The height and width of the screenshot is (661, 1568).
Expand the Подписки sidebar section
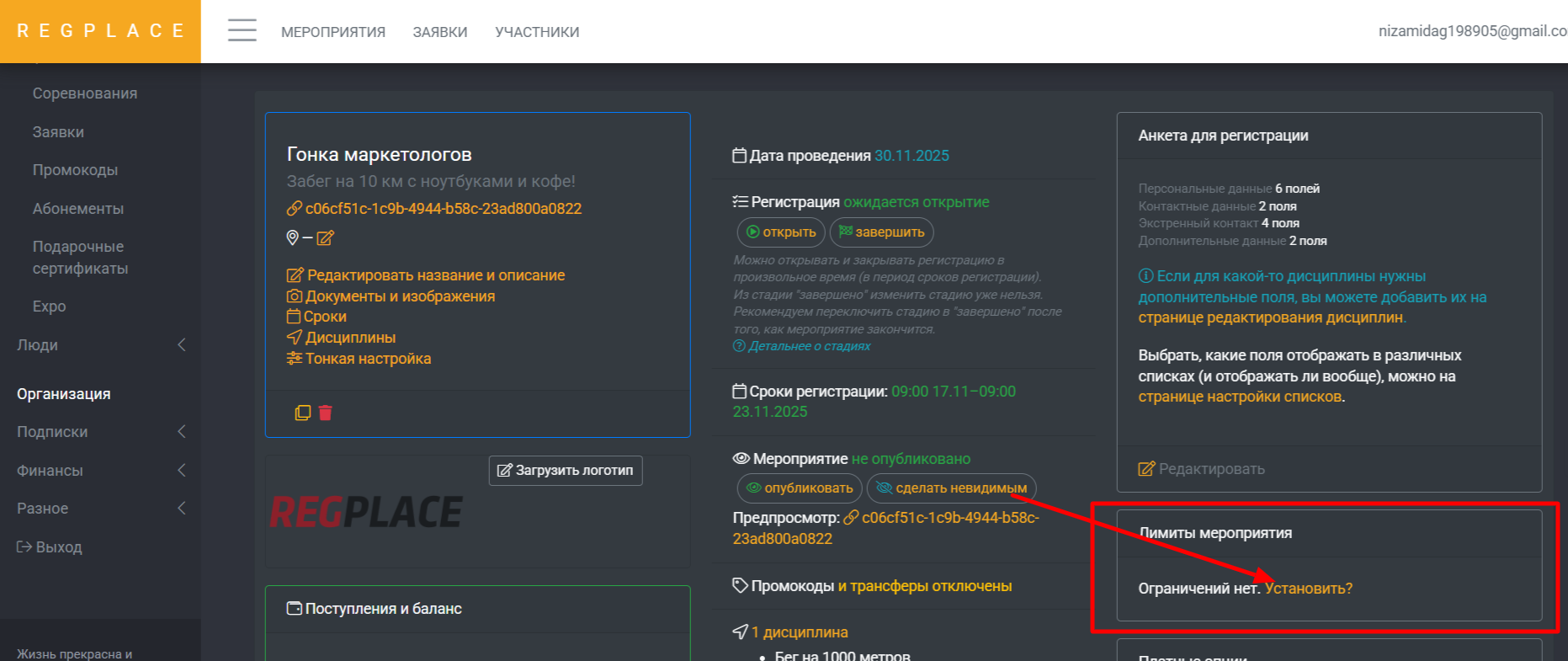coord(100,432)
